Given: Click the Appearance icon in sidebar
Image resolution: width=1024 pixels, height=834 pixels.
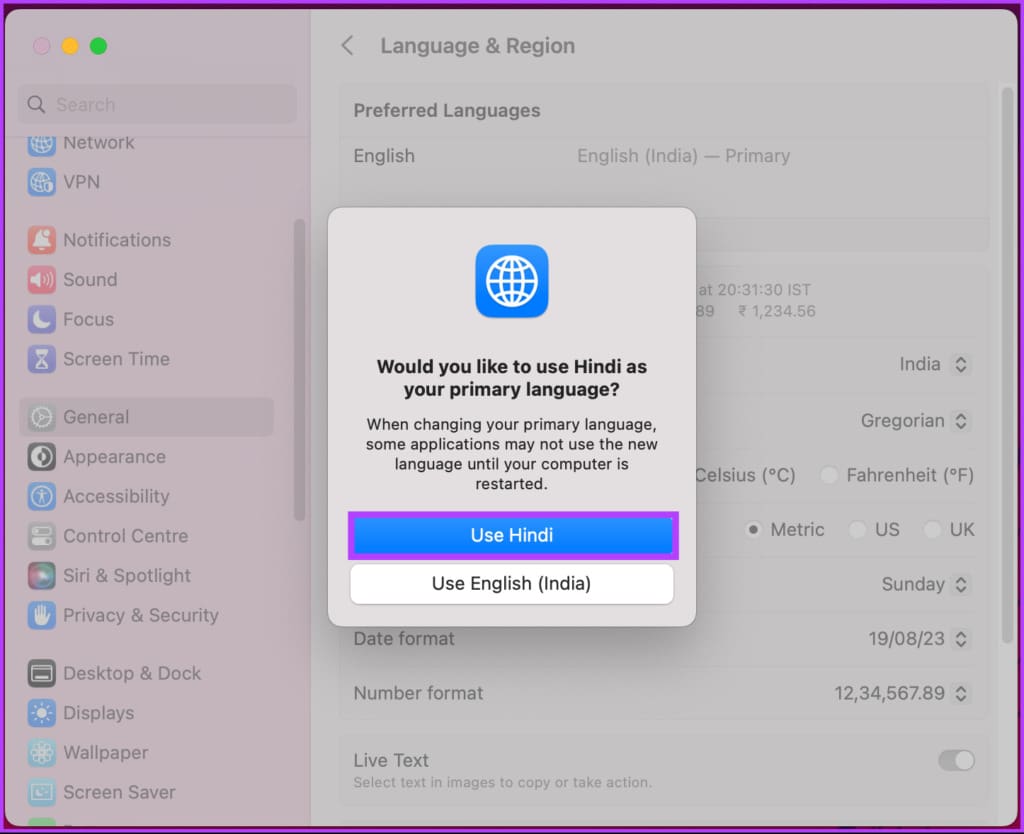Looking at the screenshot, I should pyautogui.click(x=42, y=457).
